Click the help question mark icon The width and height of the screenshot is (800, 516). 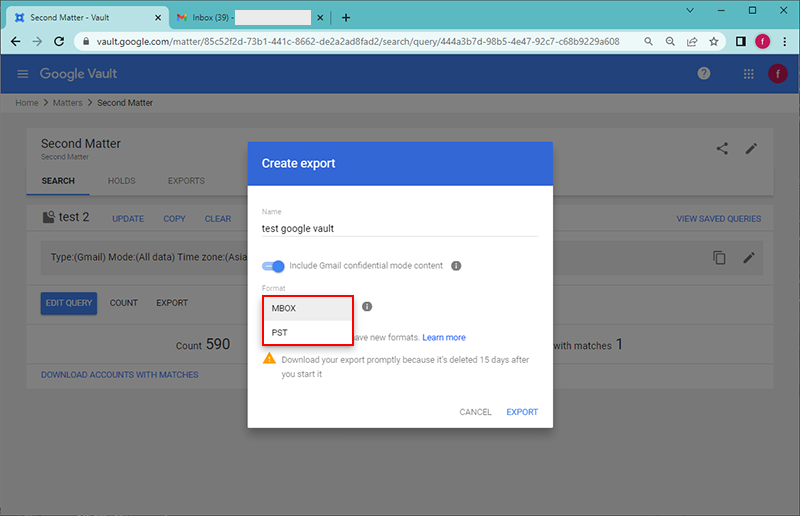[704, 74]
